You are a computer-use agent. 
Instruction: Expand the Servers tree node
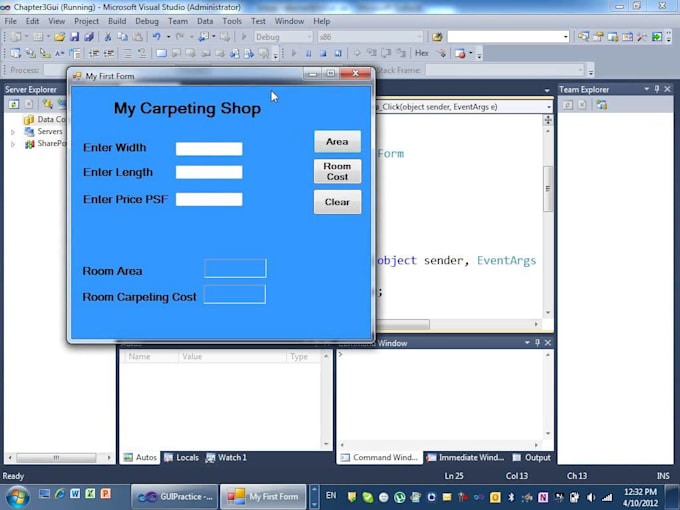coord(13,131)
